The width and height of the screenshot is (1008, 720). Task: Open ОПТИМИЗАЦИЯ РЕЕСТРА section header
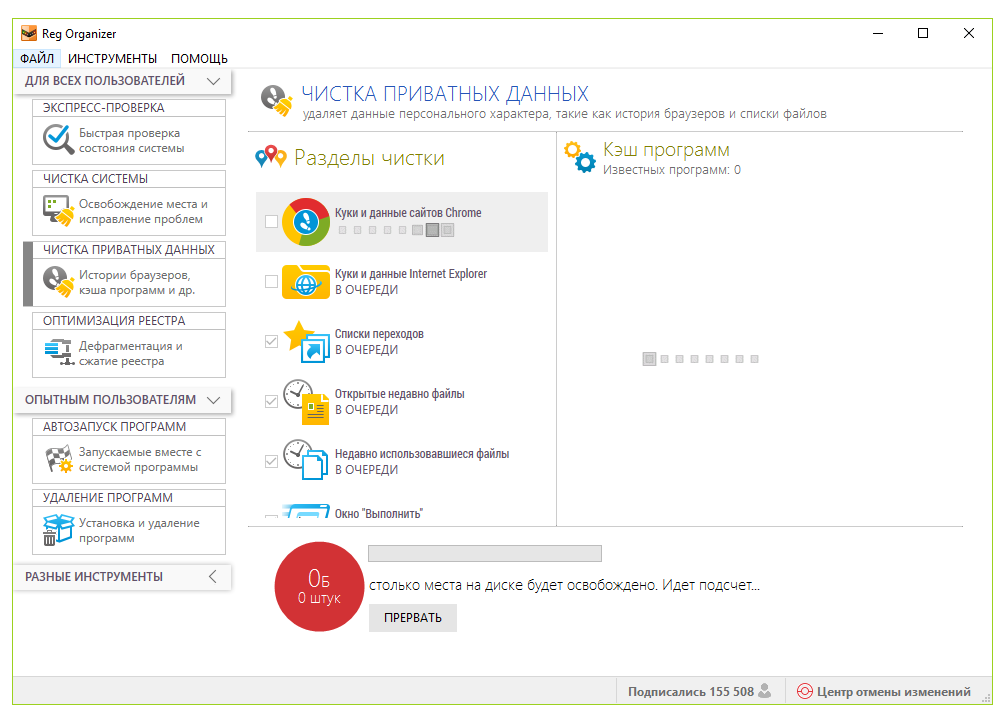[129, 321]
